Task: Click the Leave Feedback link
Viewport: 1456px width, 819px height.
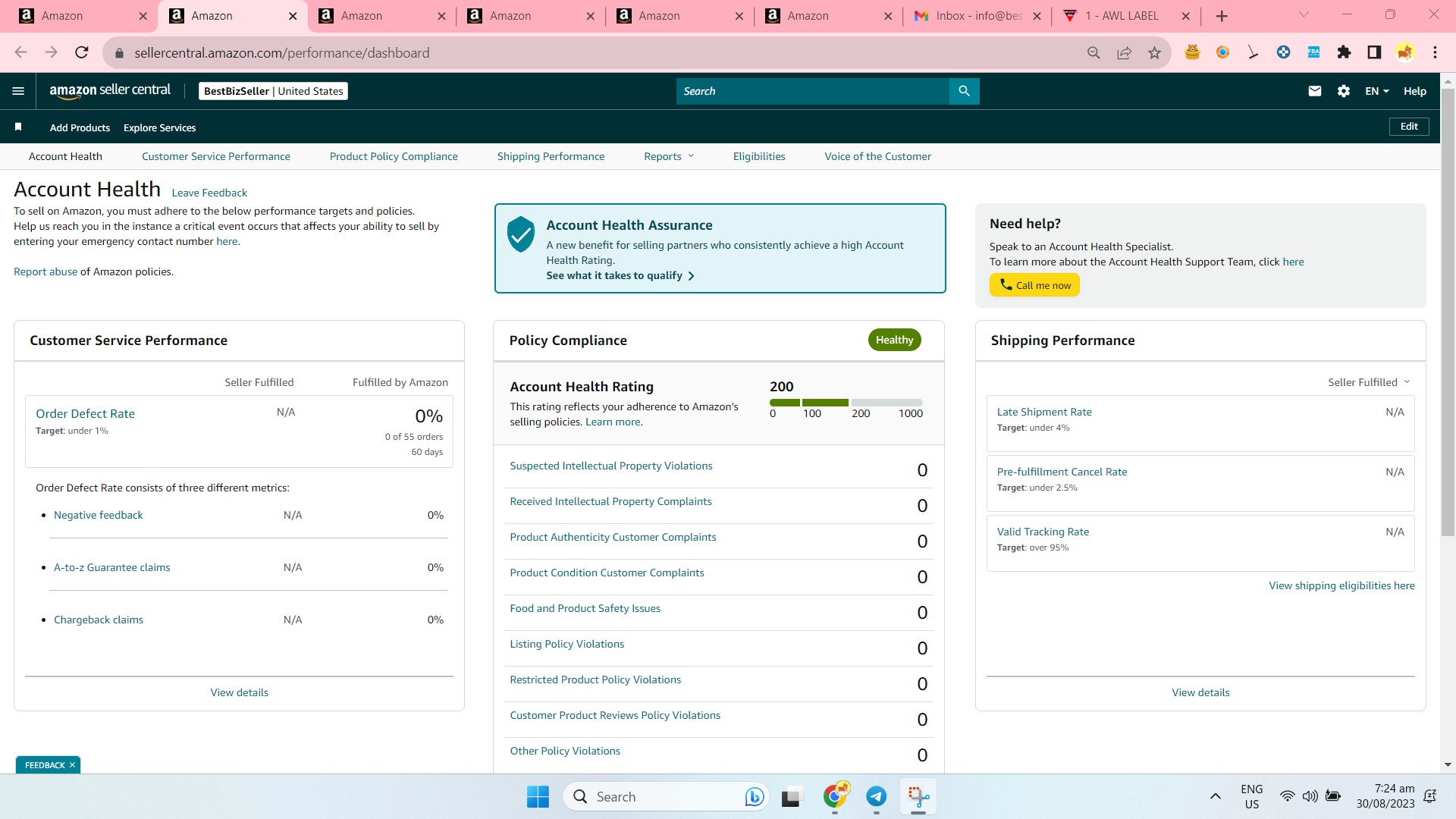Action: tap(209, 193)
